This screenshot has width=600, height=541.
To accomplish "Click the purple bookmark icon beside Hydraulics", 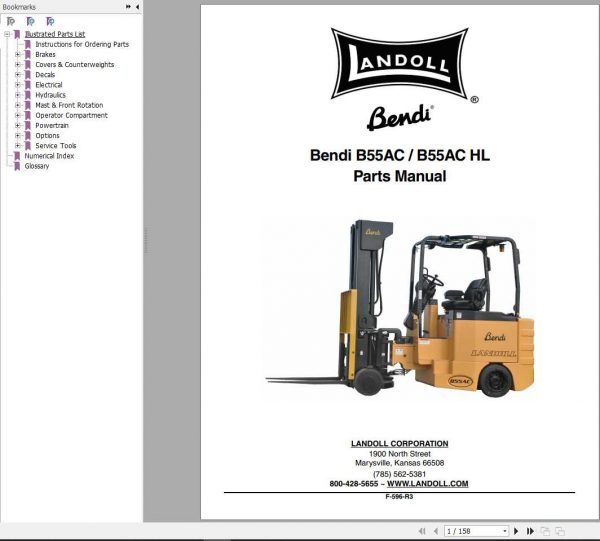I will coord(28,95).
